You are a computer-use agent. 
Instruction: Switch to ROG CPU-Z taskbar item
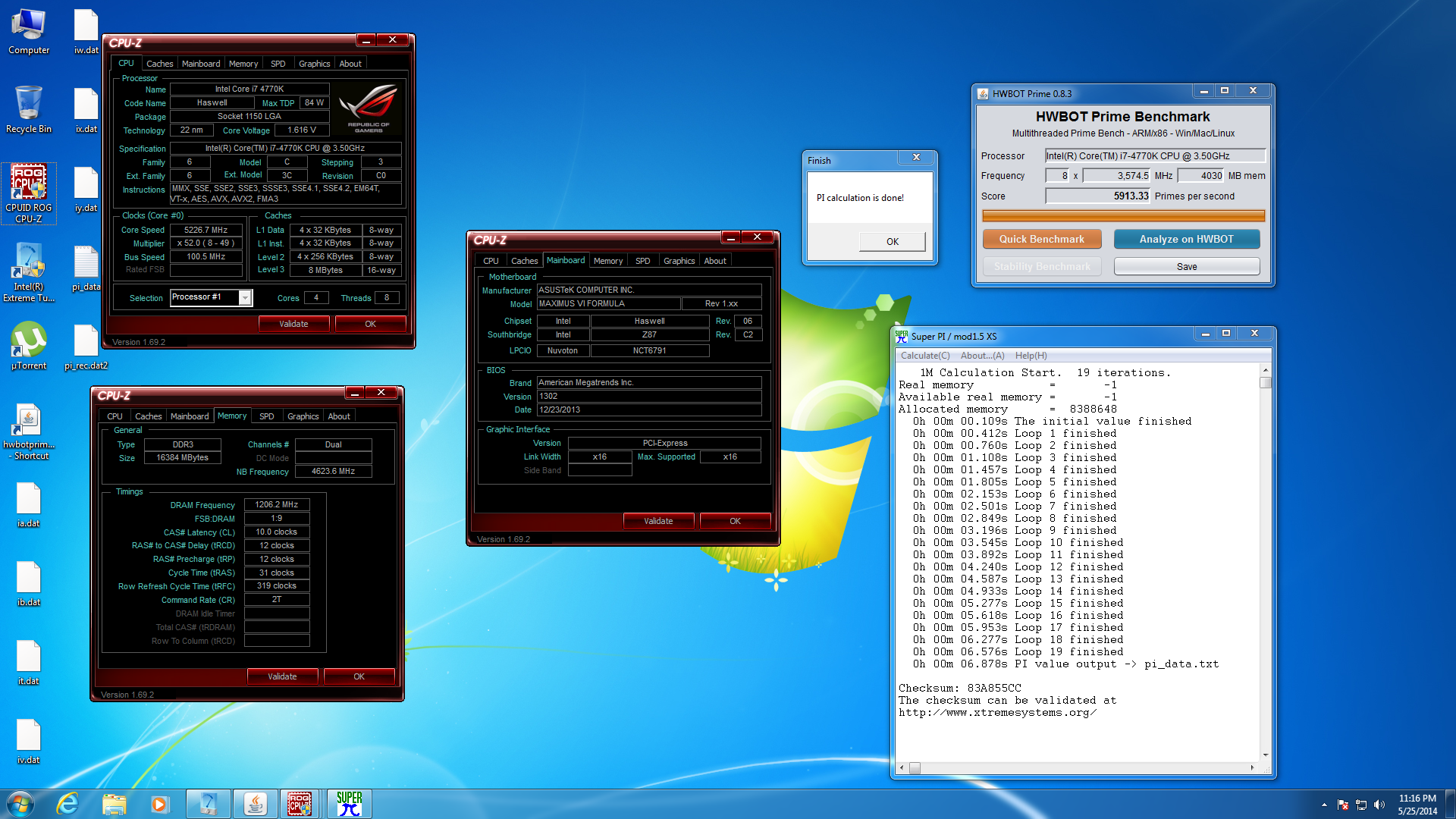coord(300,804)
